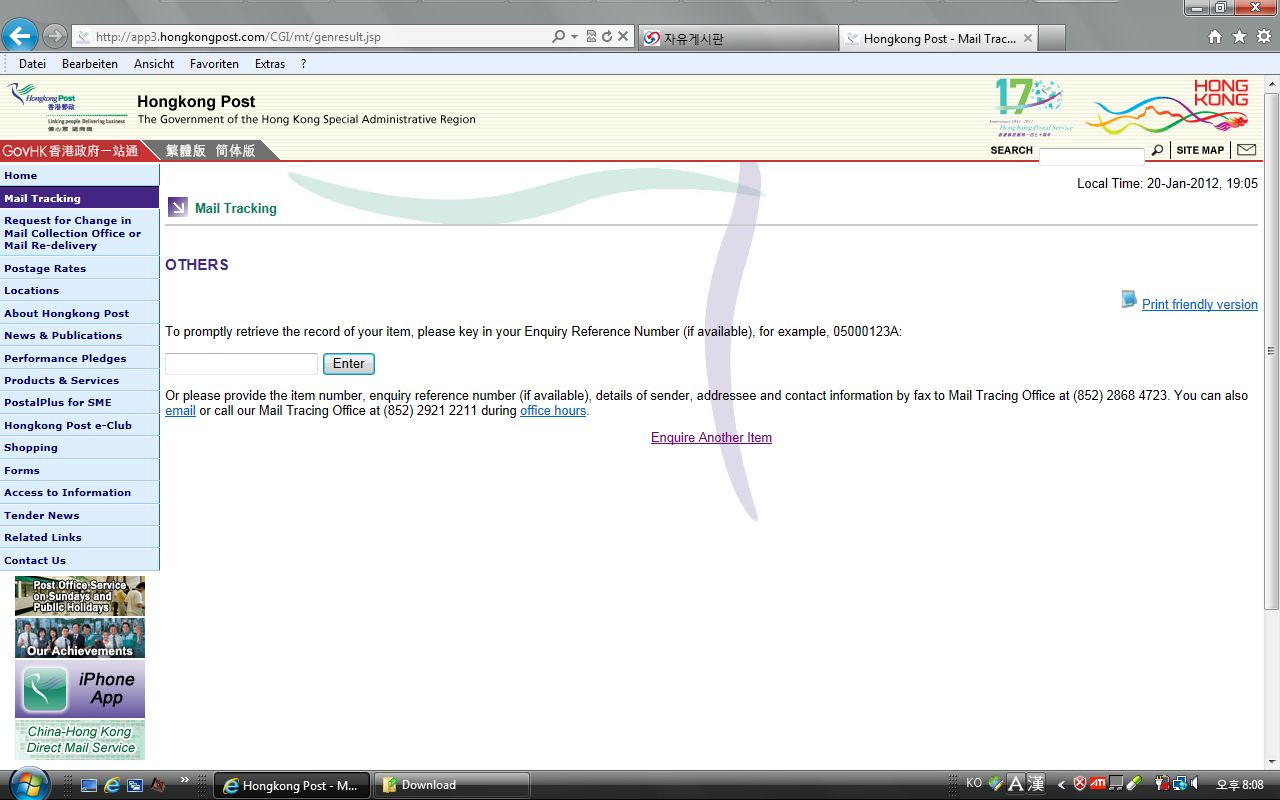Stop loading with the address bar X icon
The width and height of the screenshot is (1280, 800).
pyautogui.click(x=622, y=37)
